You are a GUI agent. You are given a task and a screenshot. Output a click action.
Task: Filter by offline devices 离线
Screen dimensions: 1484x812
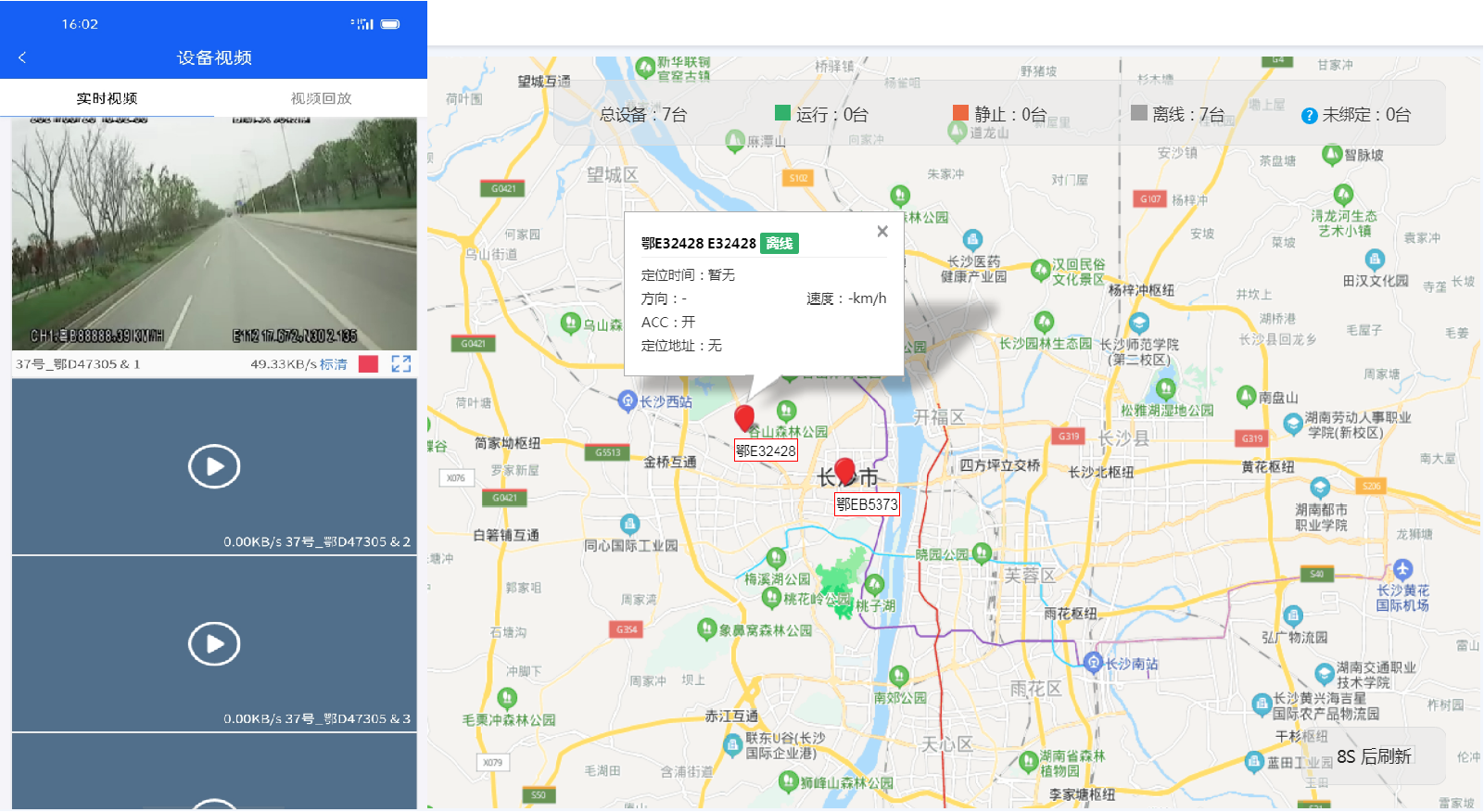(x=1177, y=114)
